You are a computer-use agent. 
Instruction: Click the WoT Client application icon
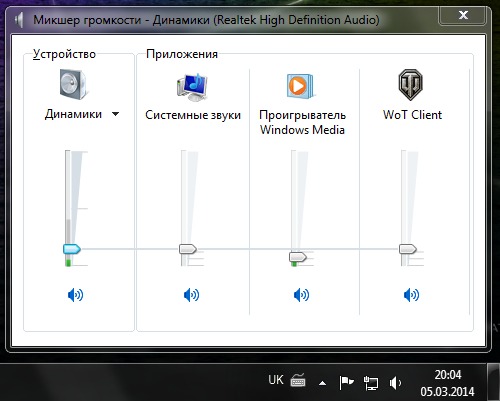[x=410, y=85]
